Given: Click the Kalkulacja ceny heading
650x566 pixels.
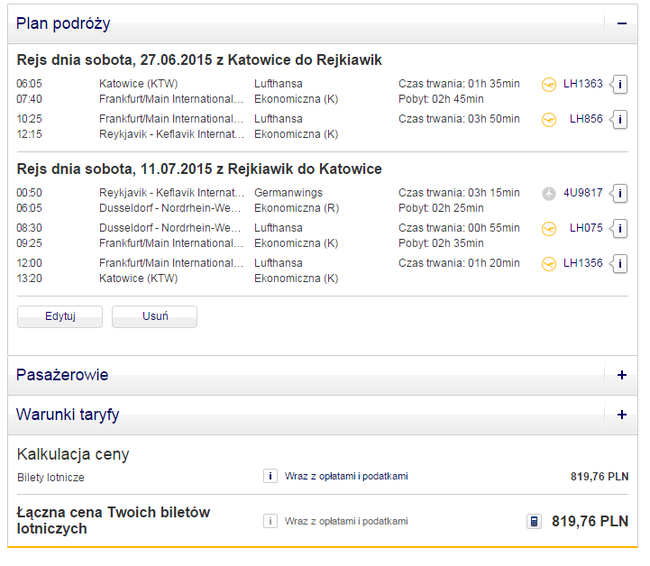Looking at the screenshot, I should [x=73, y=454].
